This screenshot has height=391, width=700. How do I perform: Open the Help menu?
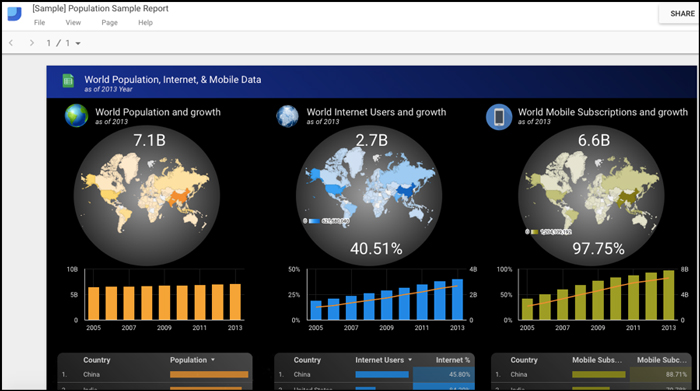pos(145,23)
